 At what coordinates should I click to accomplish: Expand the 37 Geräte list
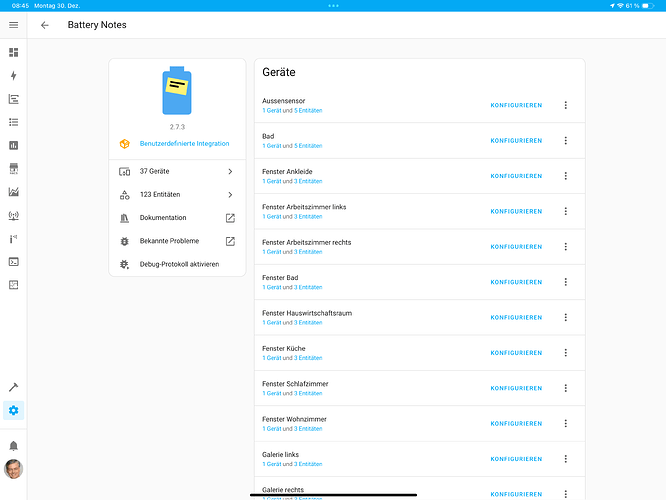[x=177, y=171]
